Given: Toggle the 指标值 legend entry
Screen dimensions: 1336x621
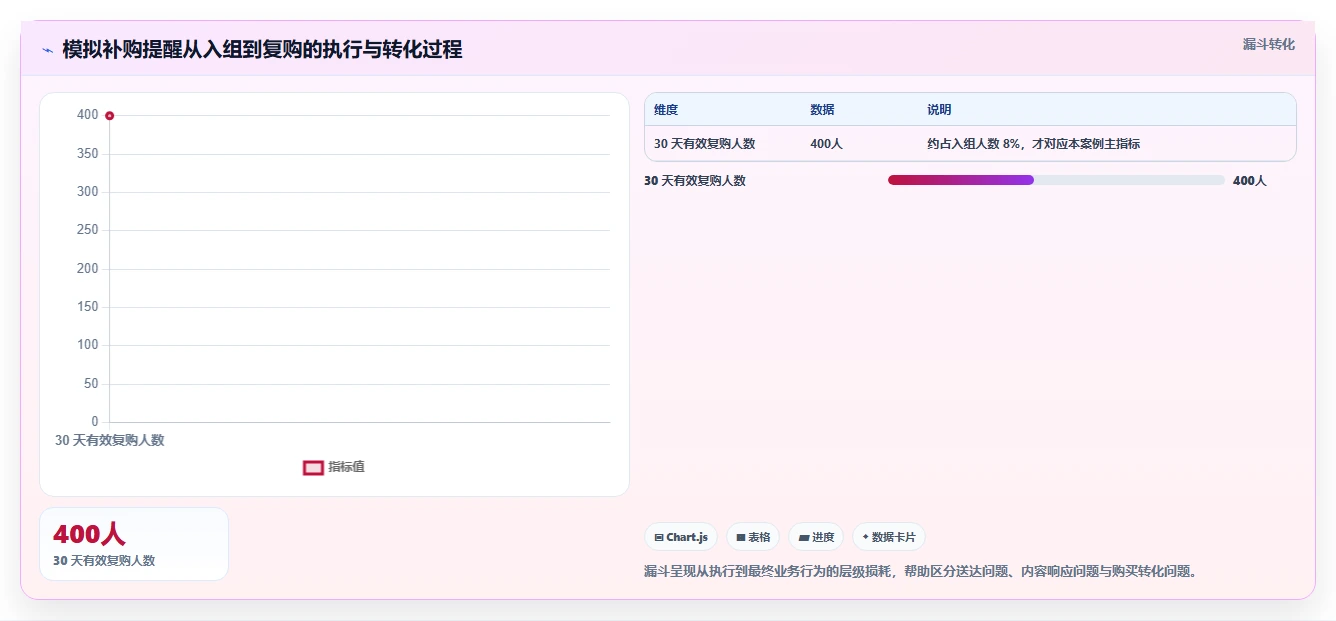Looking at the screenshot, I should tap(334, 467).
